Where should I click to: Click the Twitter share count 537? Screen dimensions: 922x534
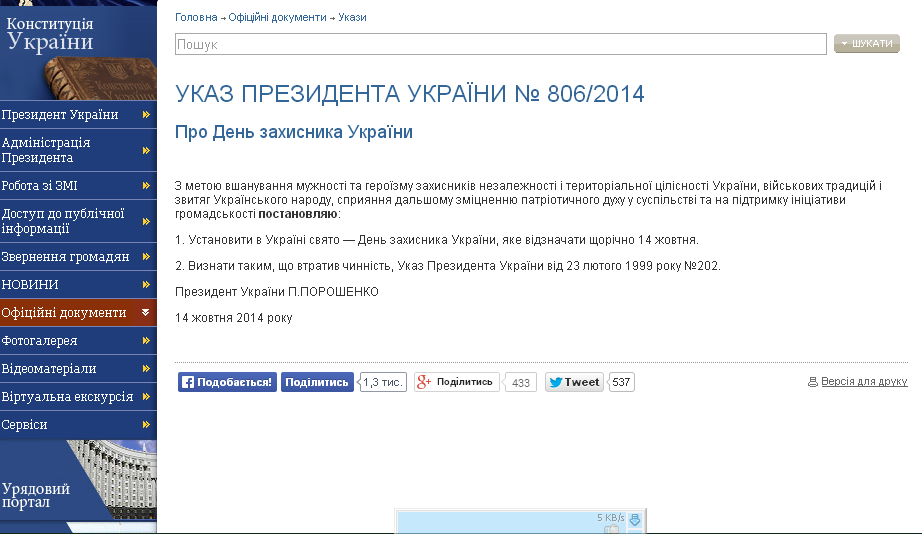(x=622, y=382)
